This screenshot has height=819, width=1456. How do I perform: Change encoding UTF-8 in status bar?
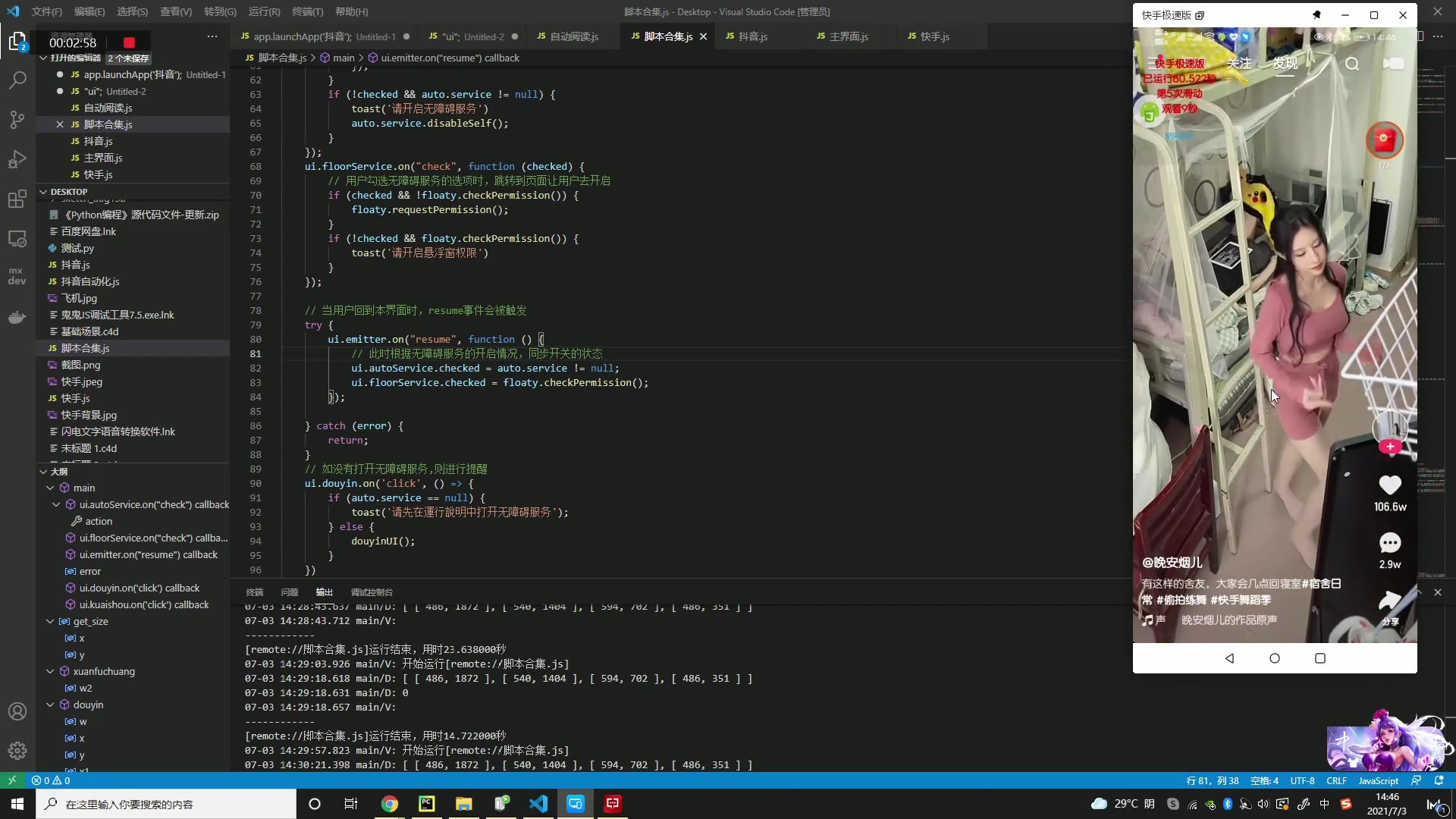(1302, 780)
